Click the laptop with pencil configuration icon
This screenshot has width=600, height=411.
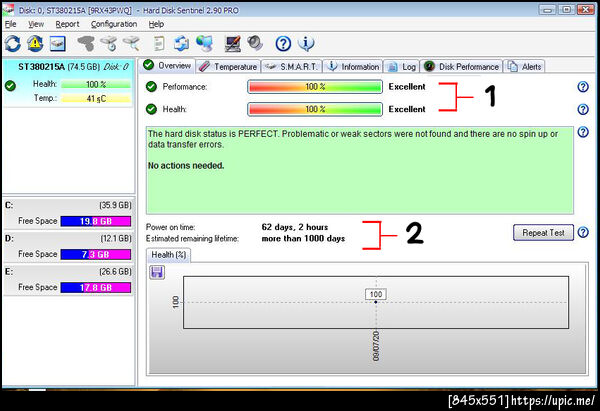coord(233,43)
